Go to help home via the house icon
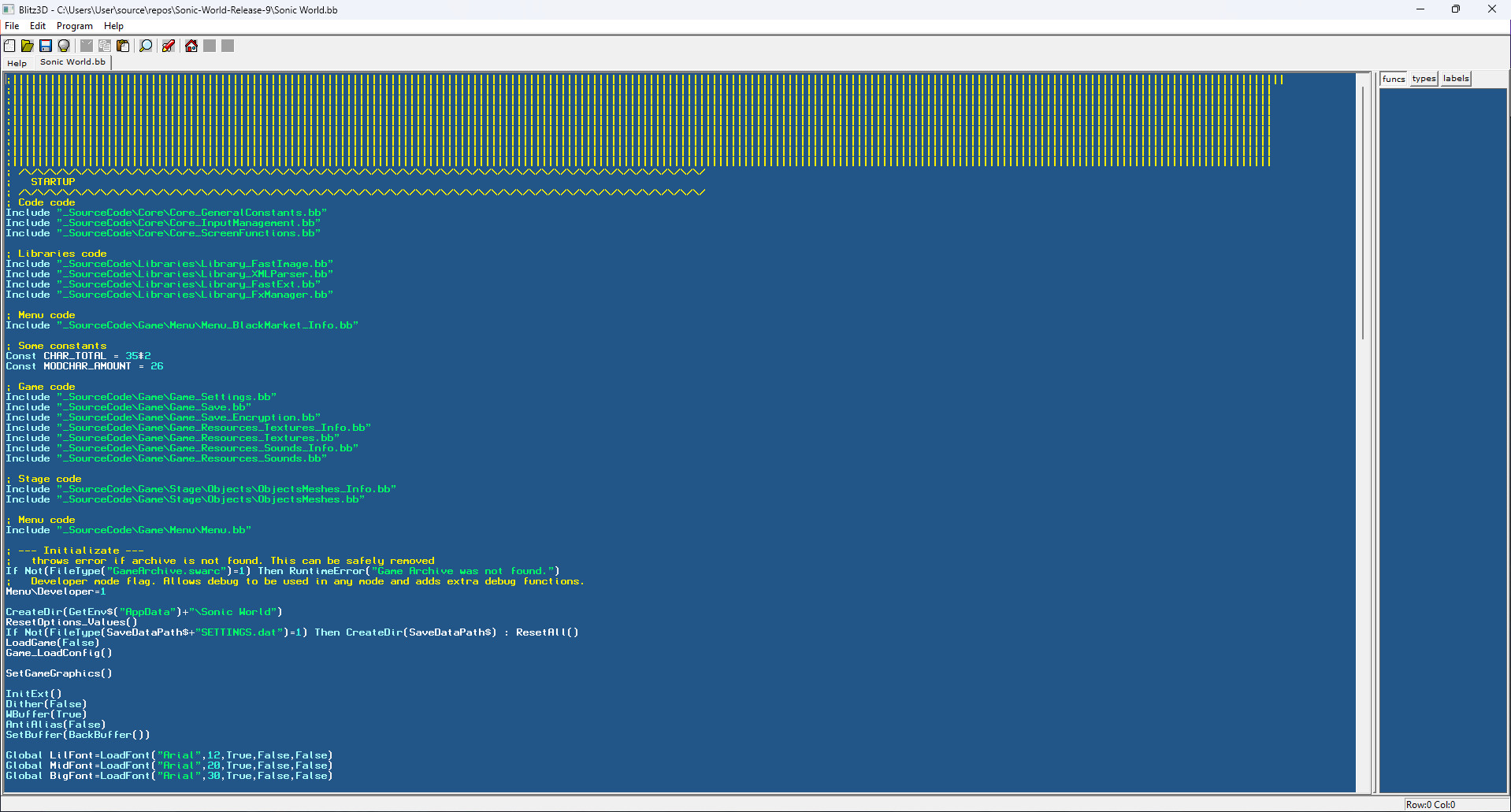The width and height of the screenshot is (1511, 812). click(191, 46)
